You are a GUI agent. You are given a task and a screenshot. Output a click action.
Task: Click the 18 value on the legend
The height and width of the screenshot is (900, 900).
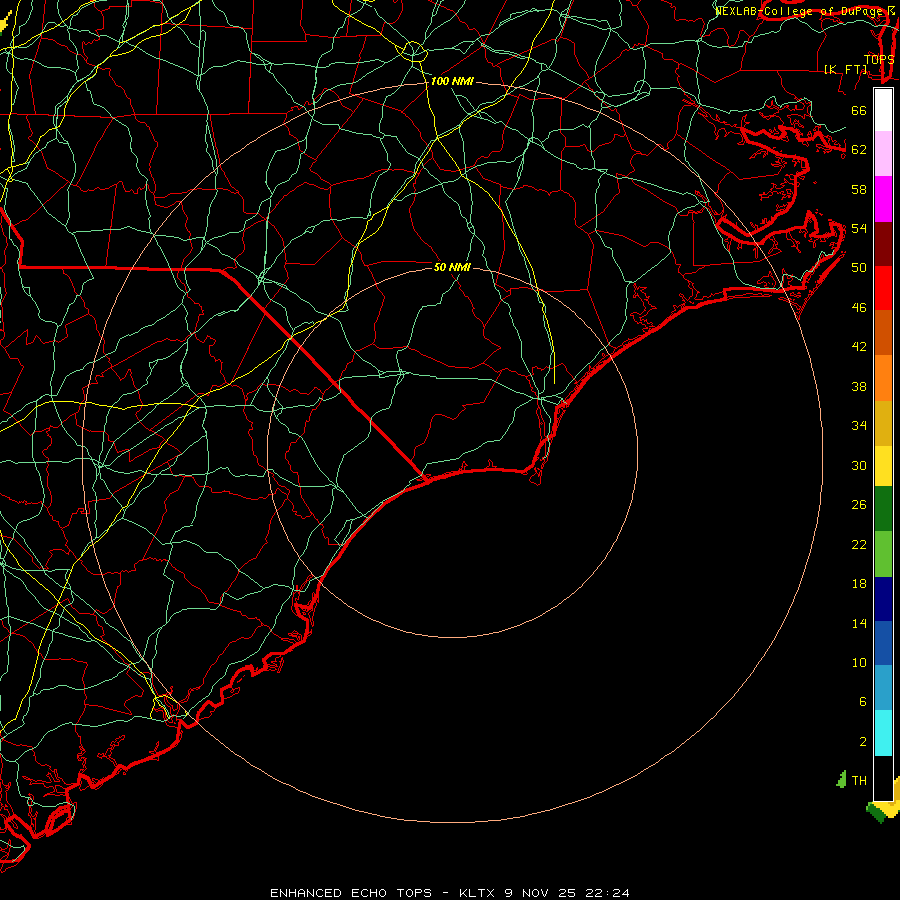pyautogui.click(x=859, y=584)
